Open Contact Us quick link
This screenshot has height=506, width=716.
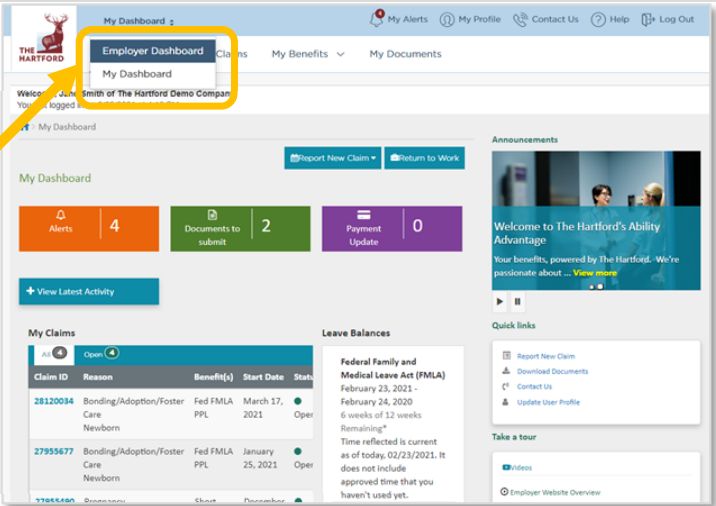(x=534, y=386)
